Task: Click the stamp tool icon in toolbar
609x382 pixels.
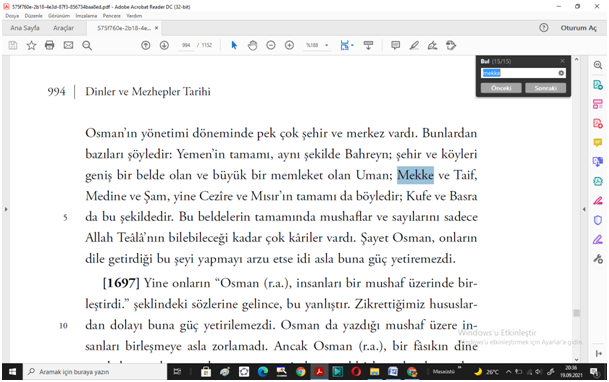Action: coord(451,45)
